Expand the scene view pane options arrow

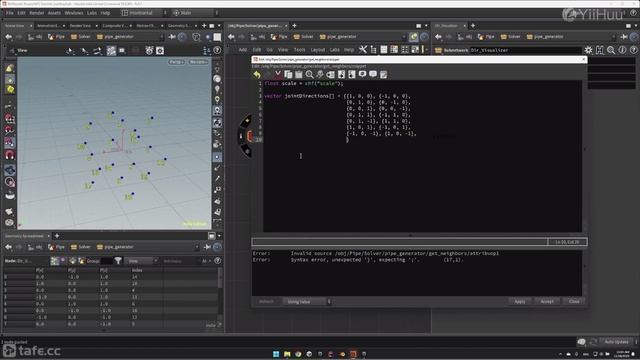(x=219, y=26)
